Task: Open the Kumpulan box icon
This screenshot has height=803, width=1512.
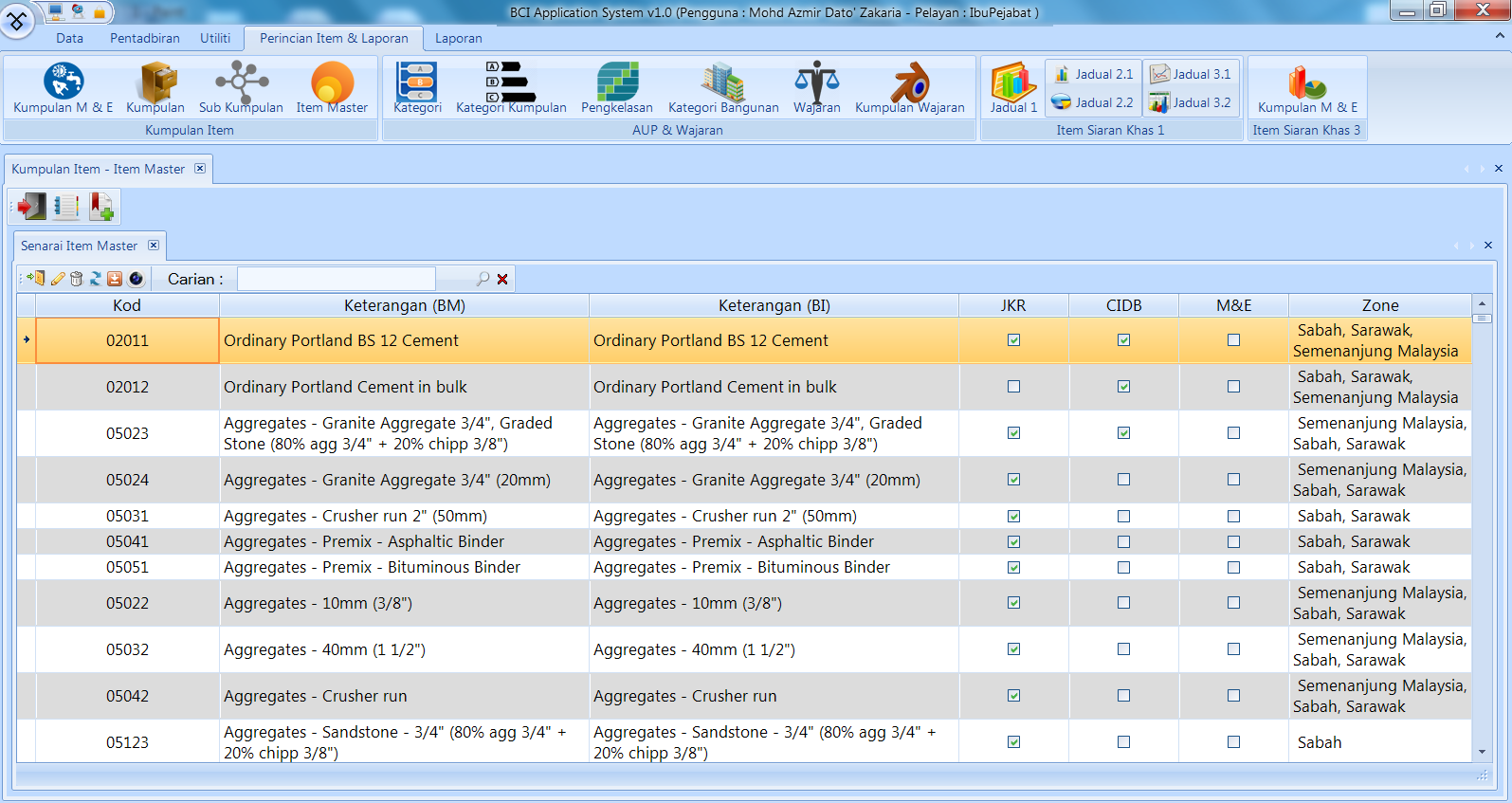Action: pyautogui.click(x=155, y=88)
